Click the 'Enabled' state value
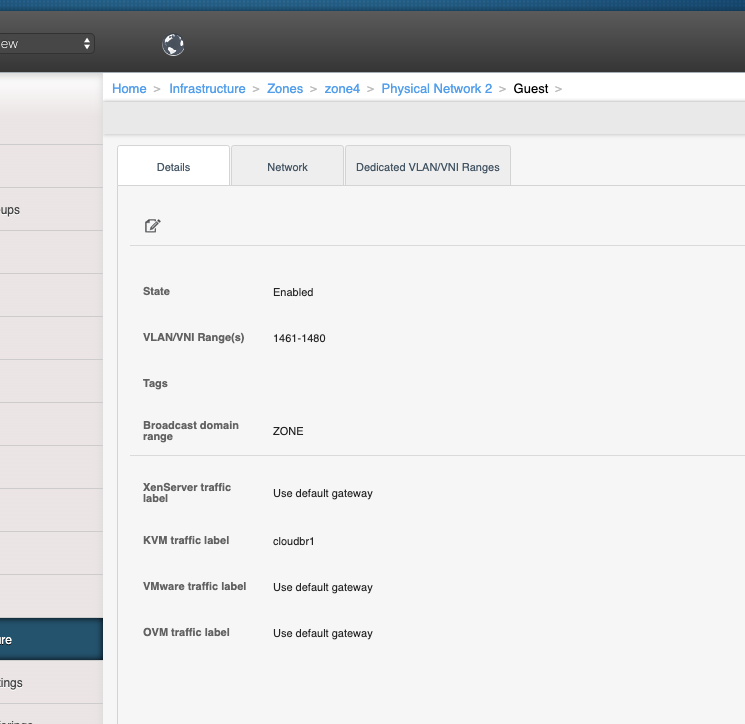Screen dimensions: 745x724 [293, 292]
